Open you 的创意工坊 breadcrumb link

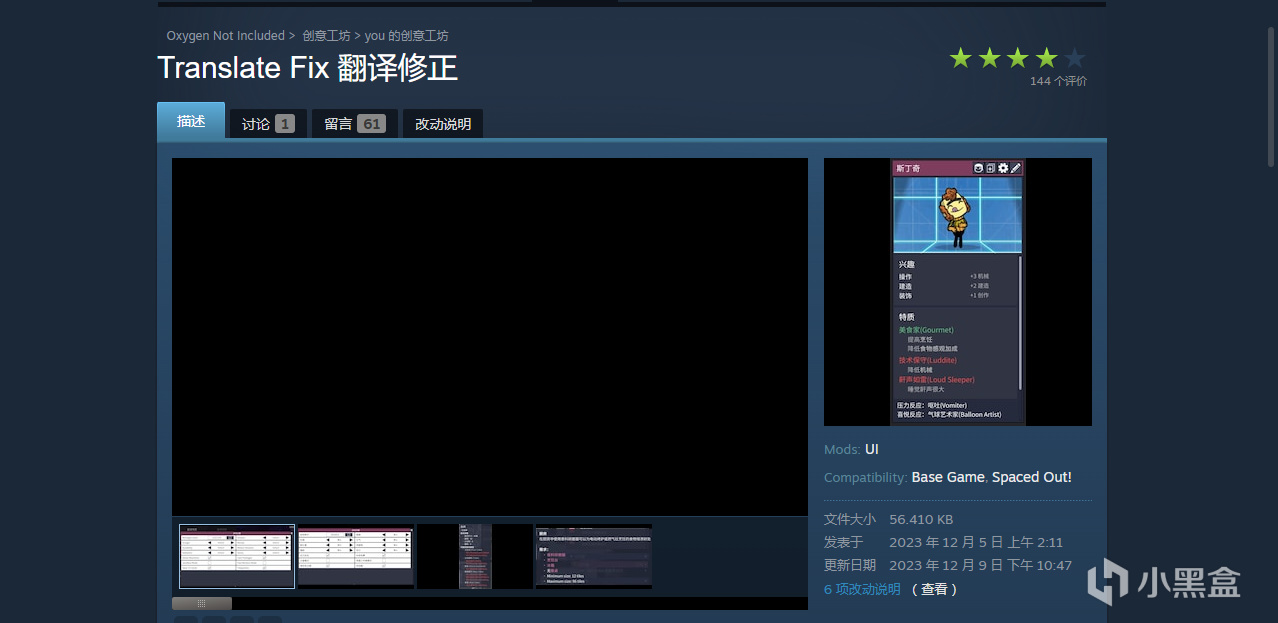tap(407, 36)
